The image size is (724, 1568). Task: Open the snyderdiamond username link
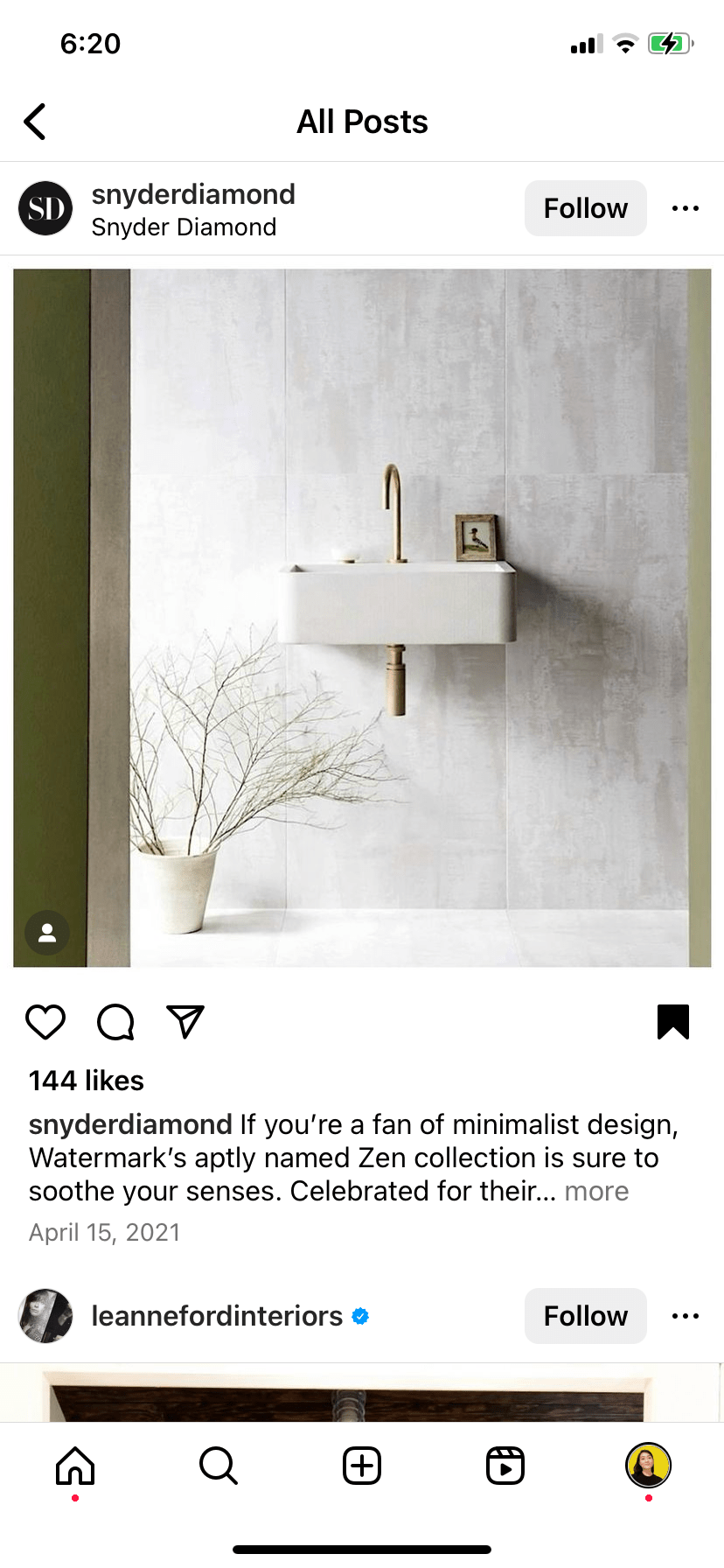click(x=193, y=194)
